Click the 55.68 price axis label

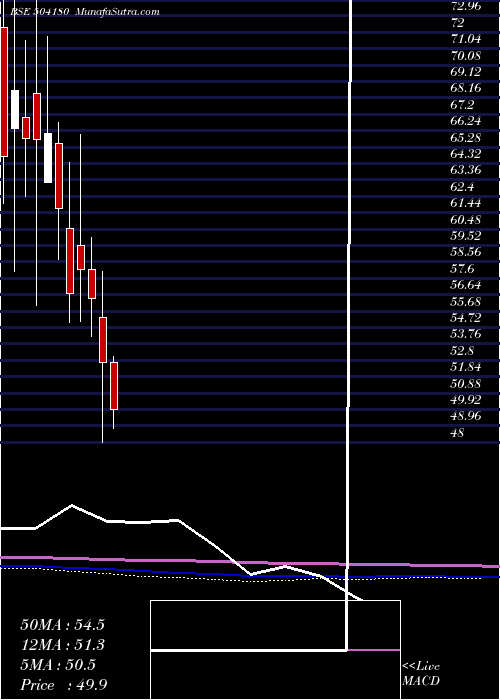click(466, 302)
